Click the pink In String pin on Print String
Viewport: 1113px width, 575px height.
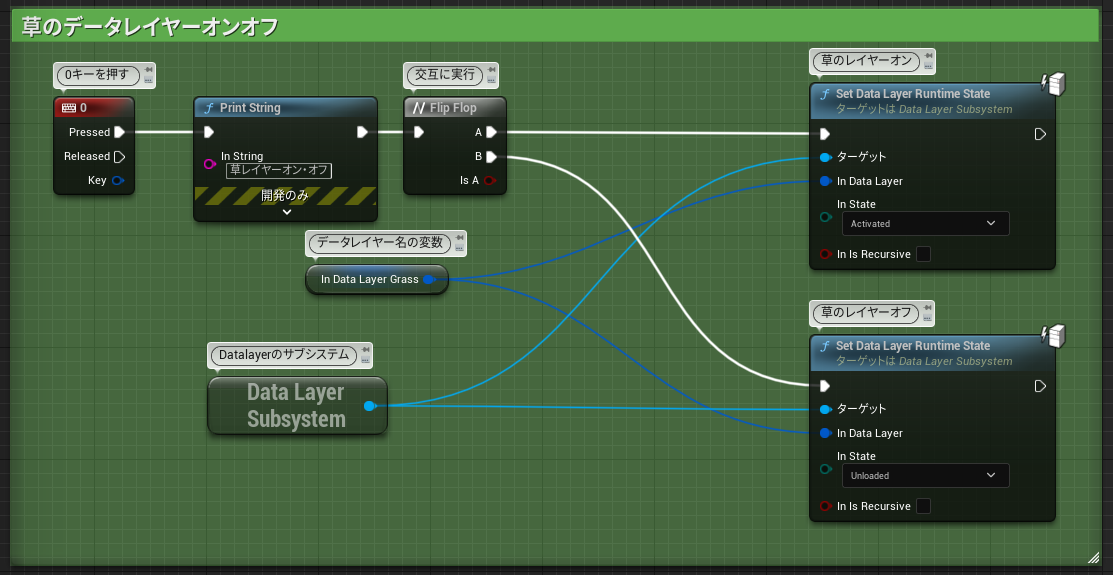[209, 164]
